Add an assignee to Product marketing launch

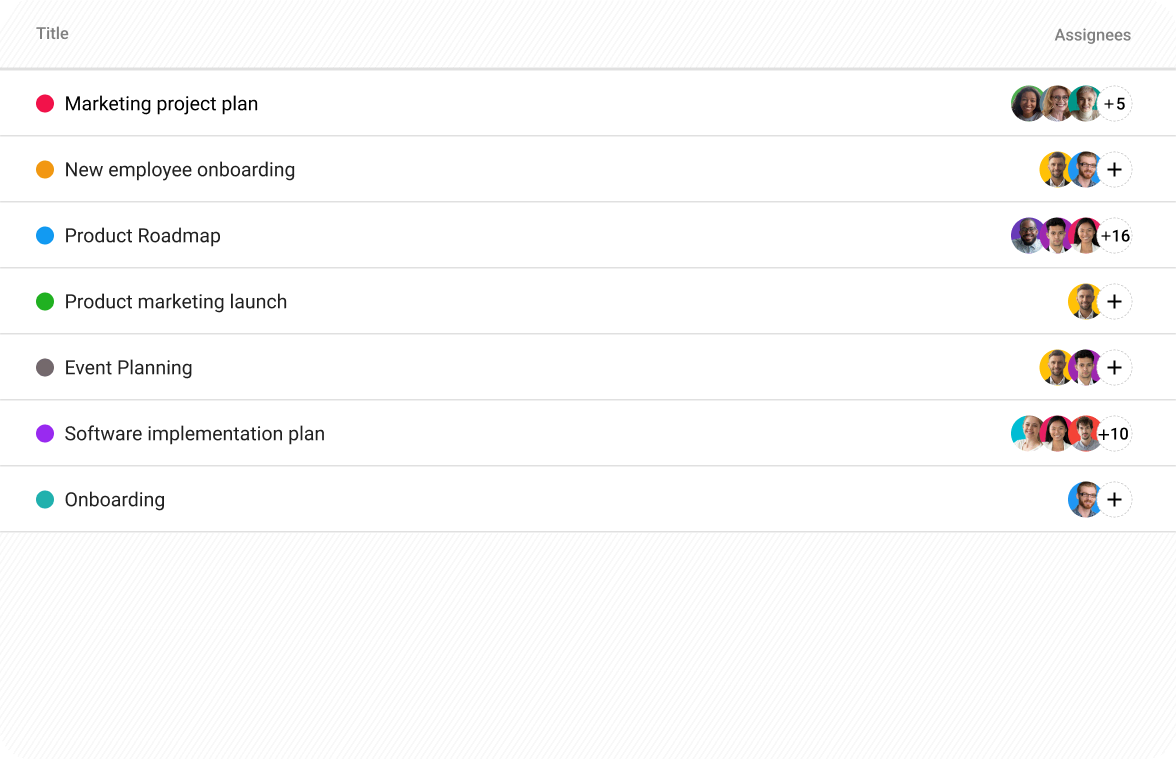coord(1113,301)
